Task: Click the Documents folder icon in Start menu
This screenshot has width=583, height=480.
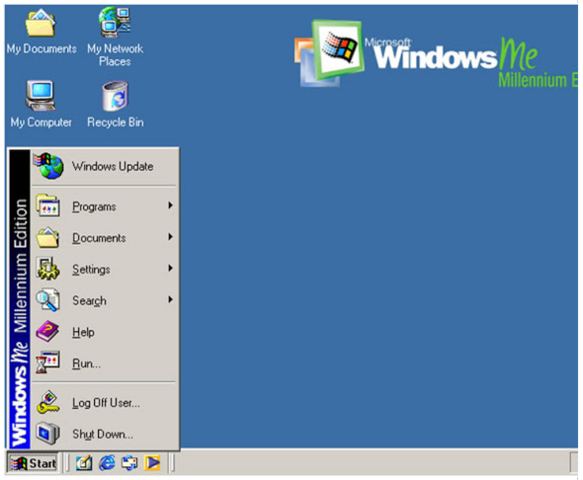Action: (48, 237)
